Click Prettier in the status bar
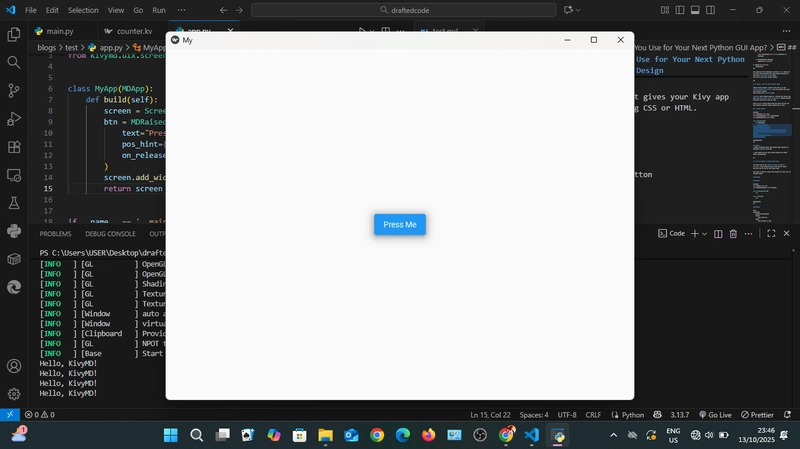800x449 pixels. point(757,414)
